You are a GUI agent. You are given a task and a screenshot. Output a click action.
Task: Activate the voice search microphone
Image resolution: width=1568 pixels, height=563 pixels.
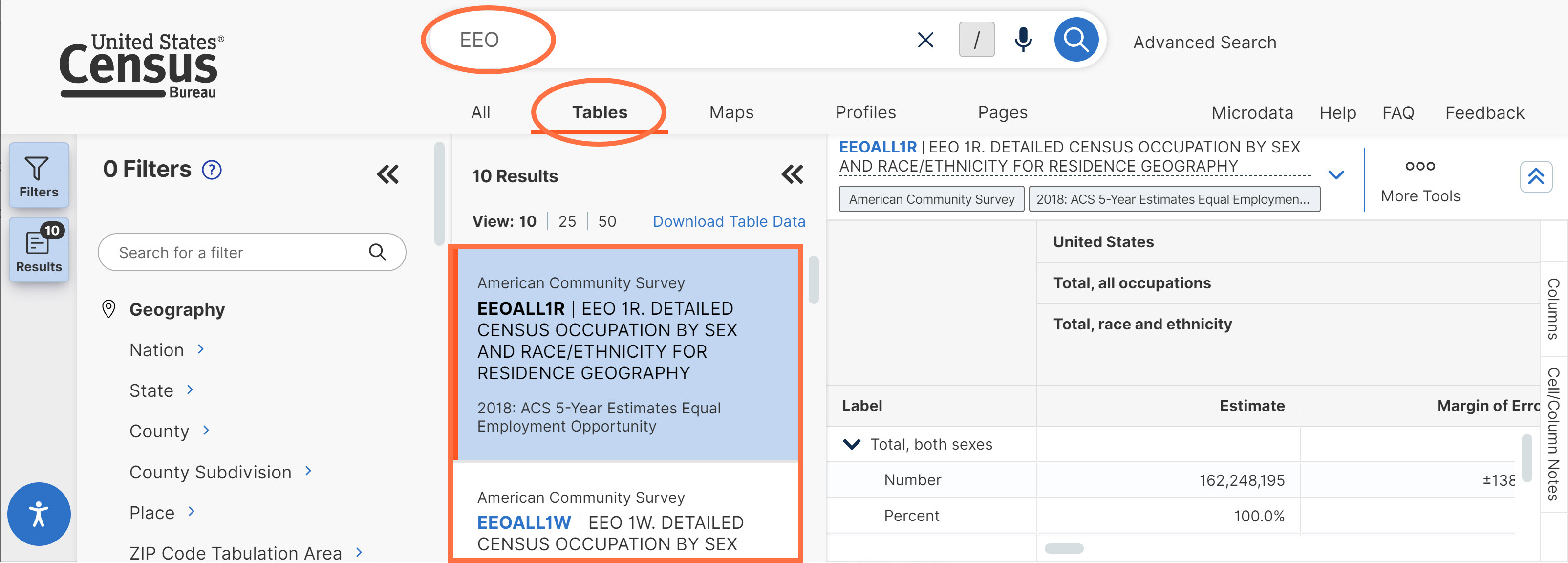pos(1022,40)
